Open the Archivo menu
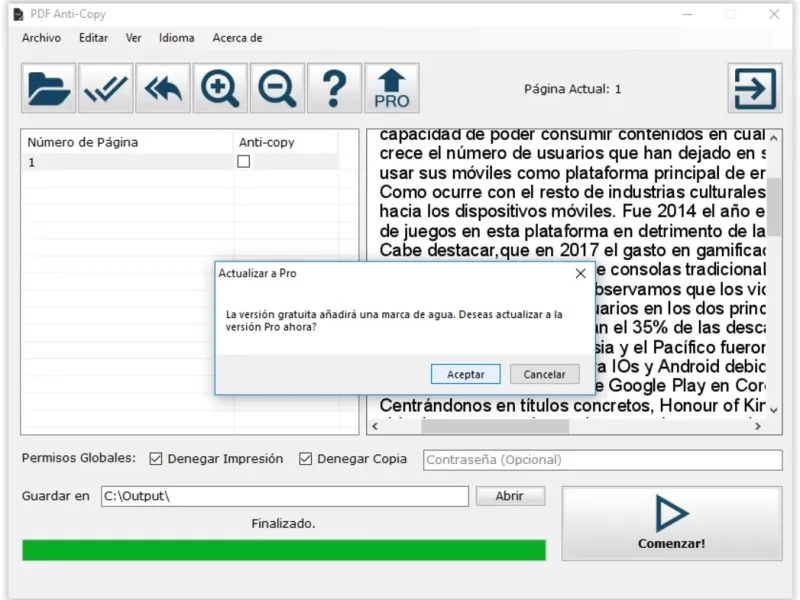Screen dimensions: 800x600 (x=41, y=38)
